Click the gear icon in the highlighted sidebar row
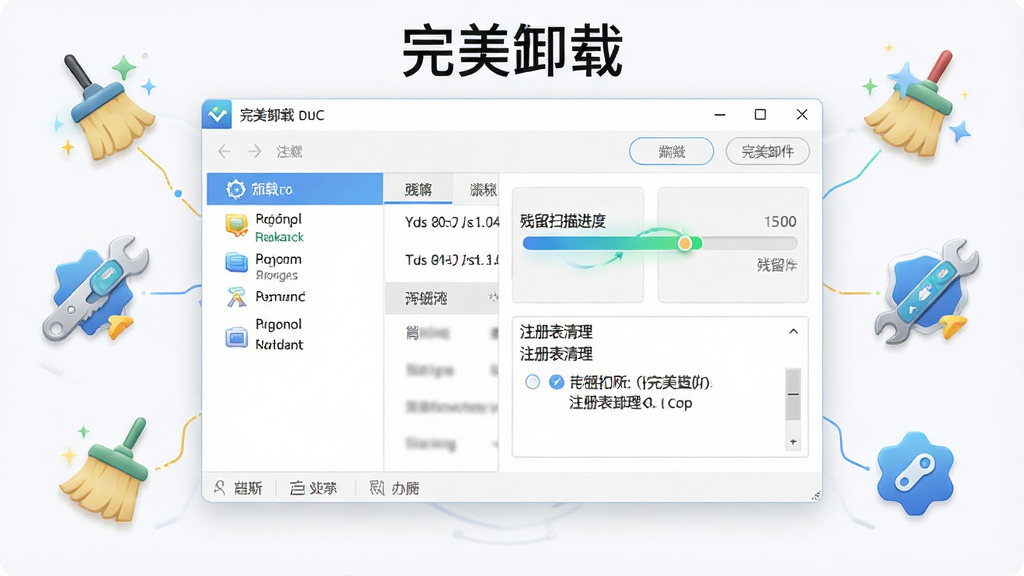The image size is (1024, 576). click(235, 189)
